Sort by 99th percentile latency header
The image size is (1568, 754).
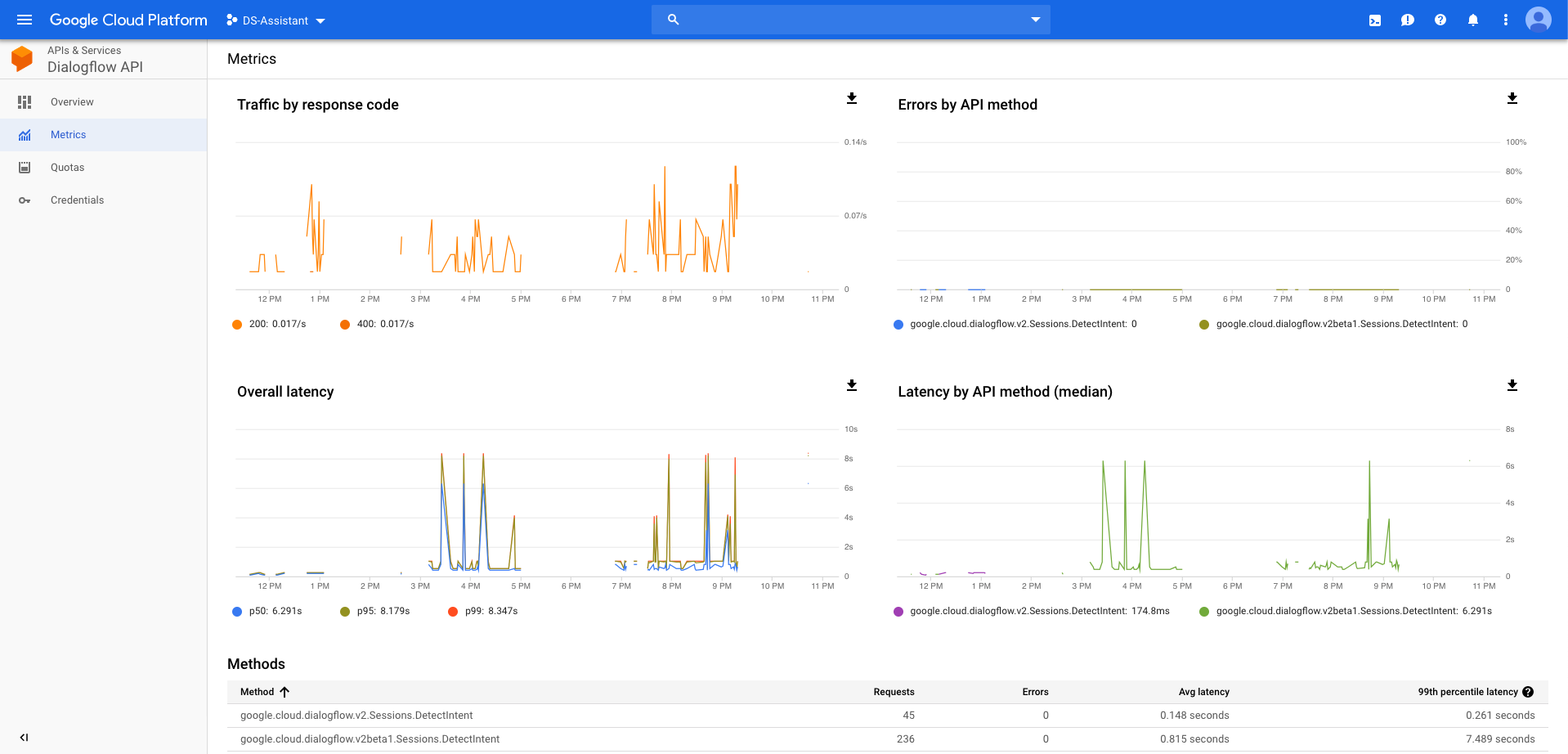tap(1467, 692)
